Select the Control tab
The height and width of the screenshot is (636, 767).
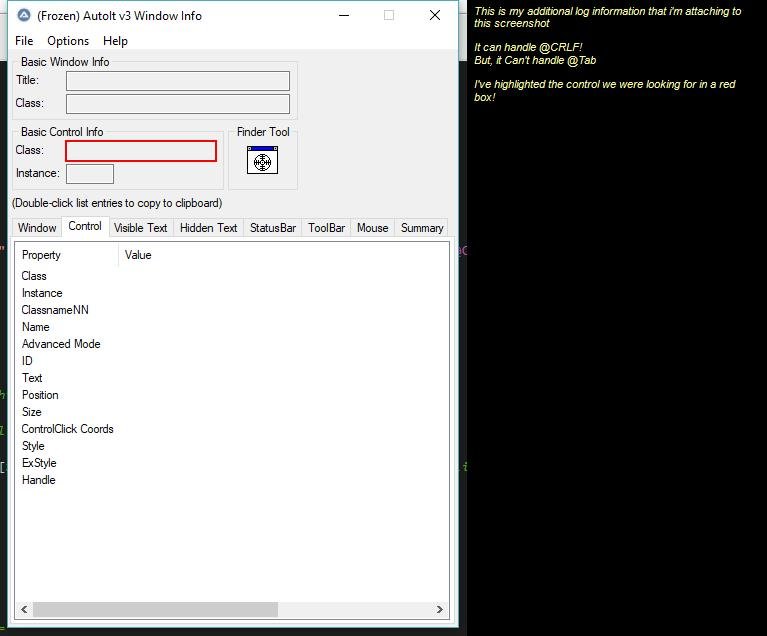point(85,226)
